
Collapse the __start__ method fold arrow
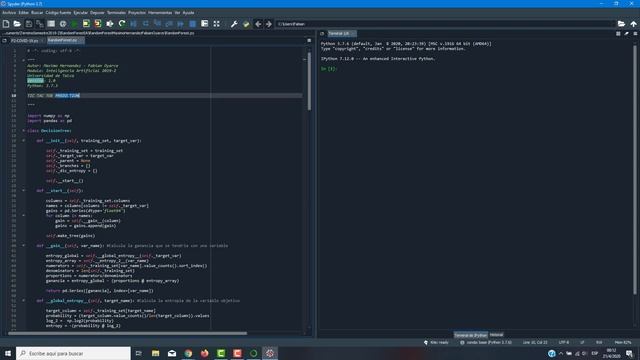(x=23, y=191)
